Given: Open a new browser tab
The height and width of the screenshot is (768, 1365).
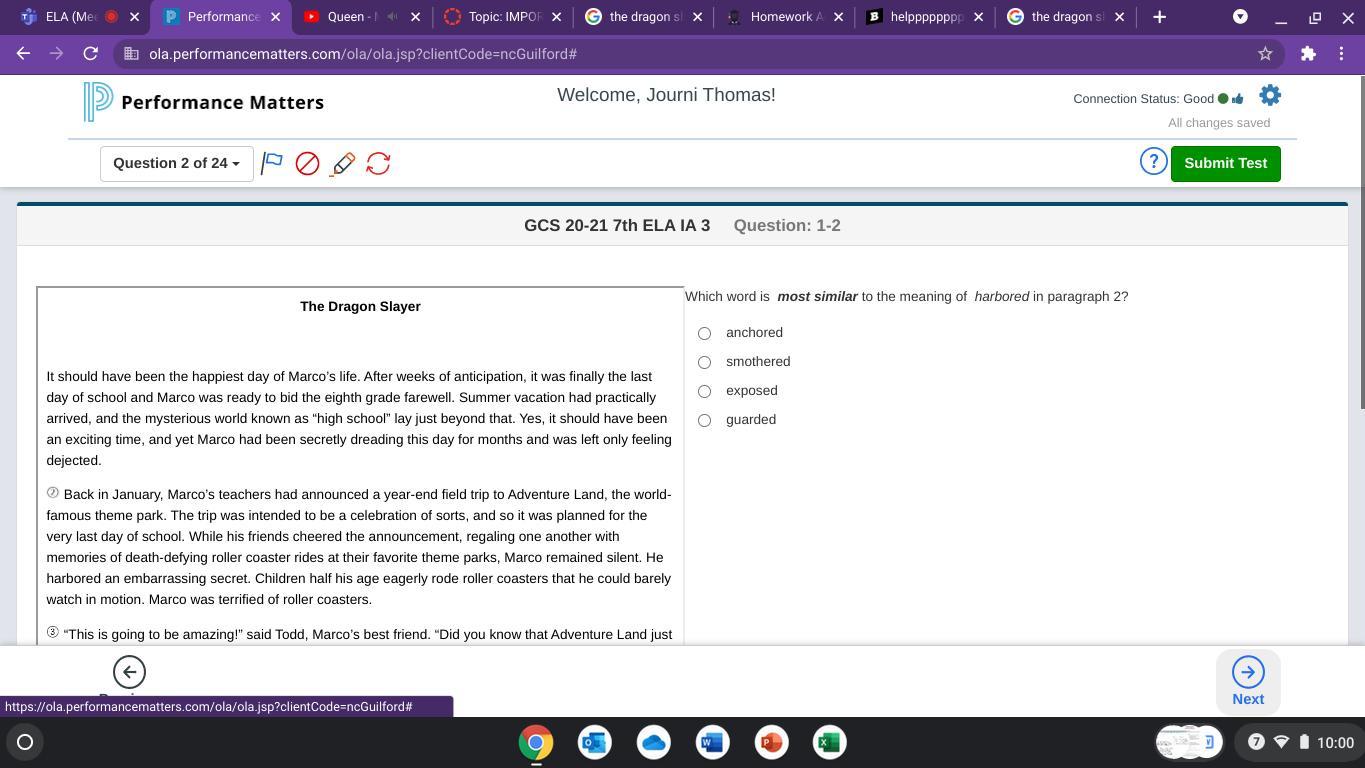Looking at the screenshot, I should (1160, 17).
